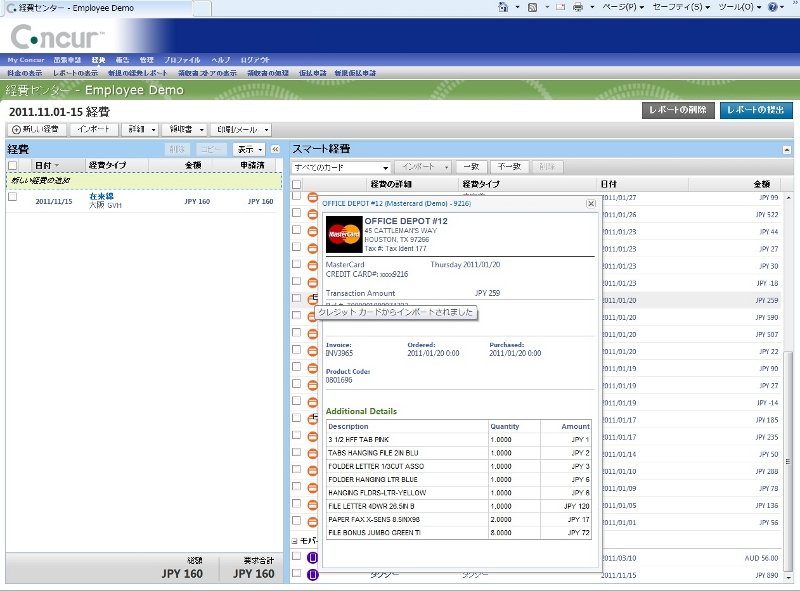This screenshot has height=591, width=800.
Task: Tick the checkbox of the AUD 56.00 row
Action: (x=296, y=556)
